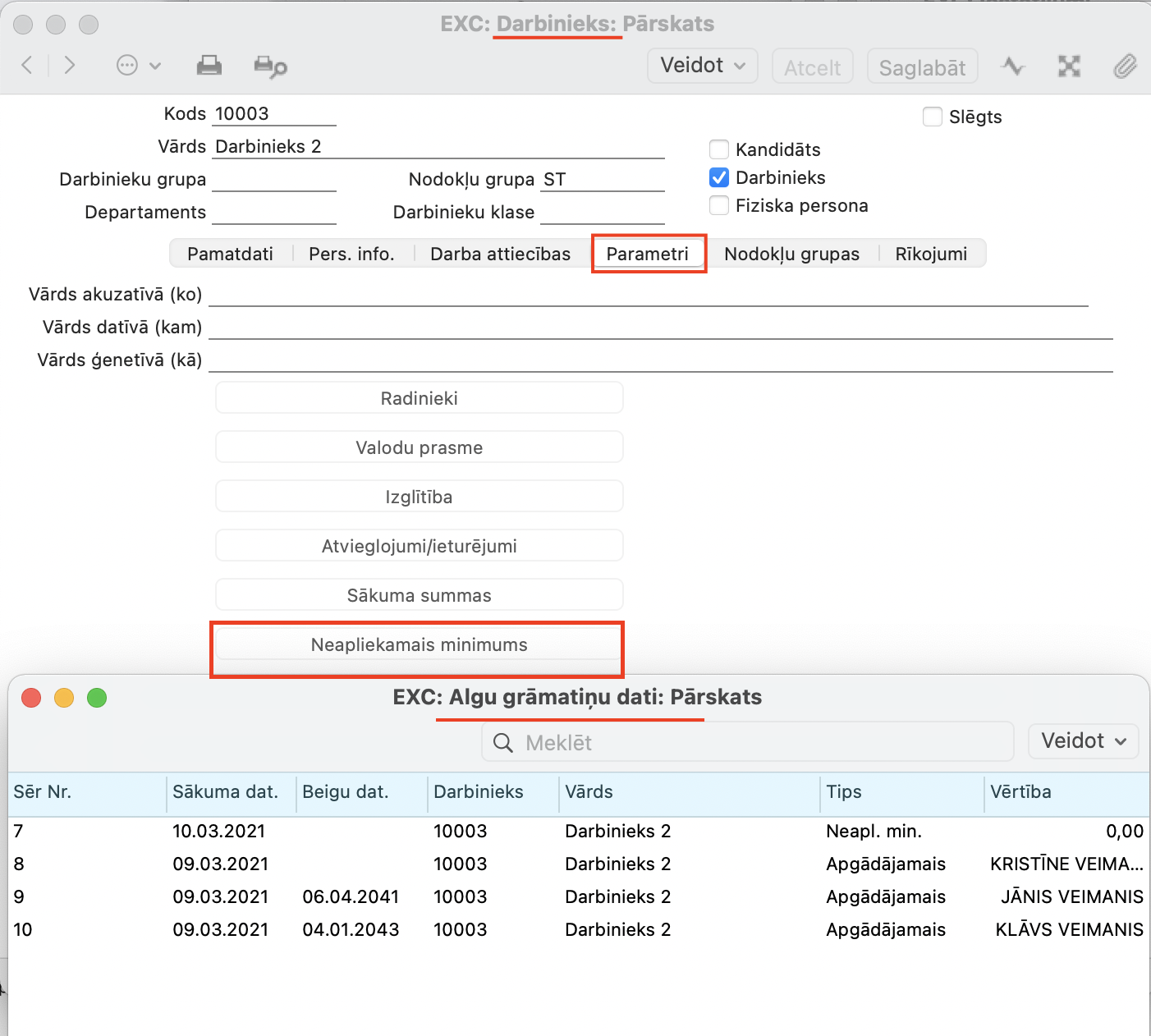This screenshot has height=1036, width=1151.
Task: Switch to the Darba attiecības tab
Action: coord(500,254)
